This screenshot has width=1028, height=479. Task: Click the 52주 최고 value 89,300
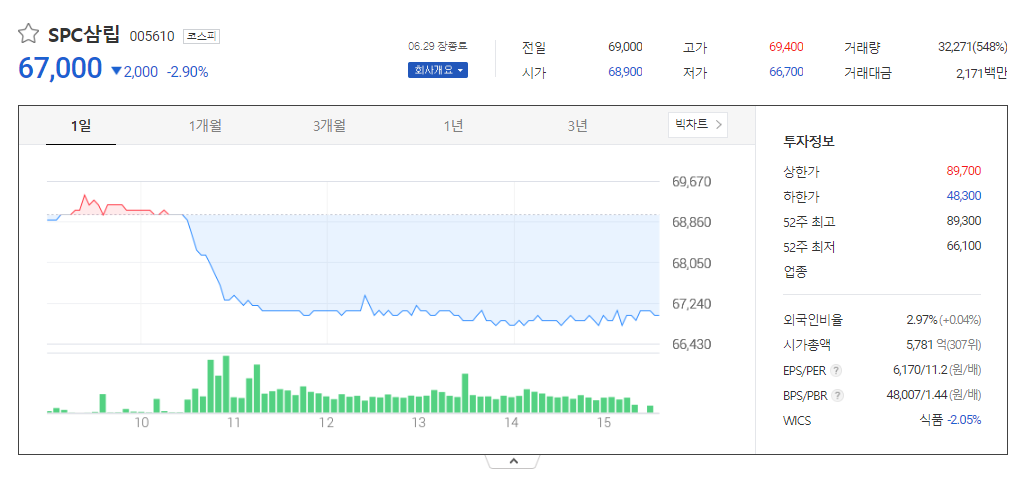point(964,221)
